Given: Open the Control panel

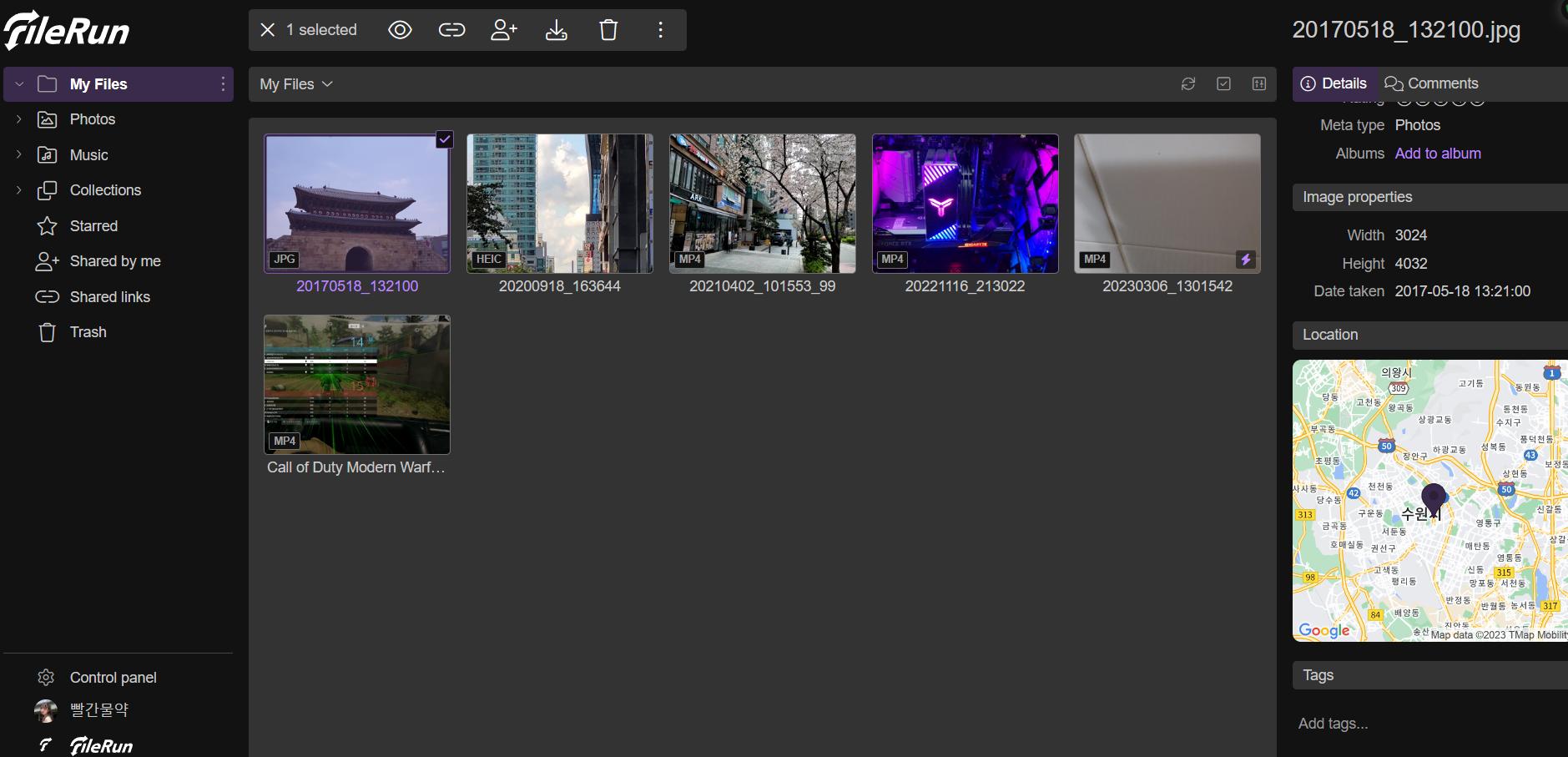Looking at the screenshot, I should pos(113,678).
